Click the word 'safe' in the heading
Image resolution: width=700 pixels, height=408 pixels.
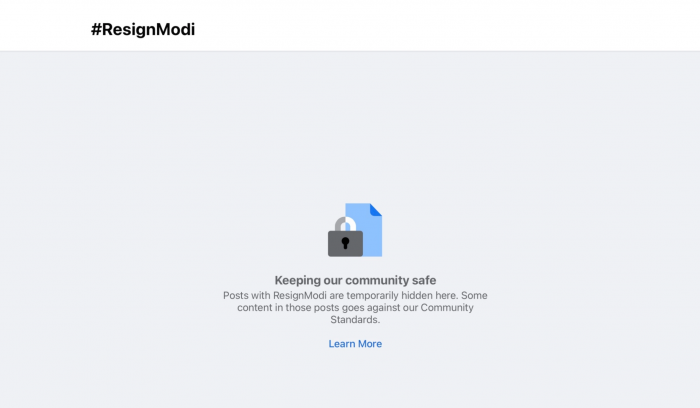[423, 280]
